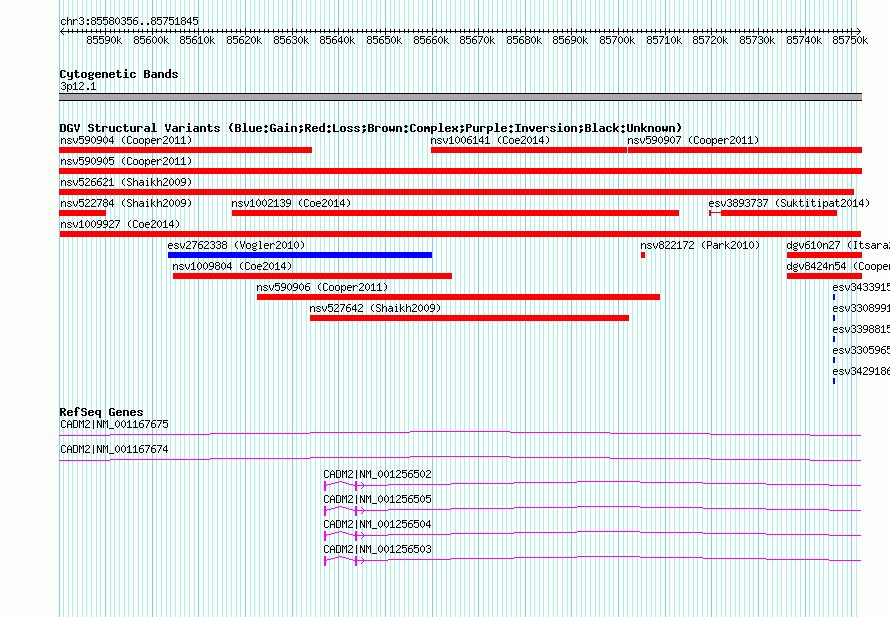Open the CADM2|NM_001167674 gene label

coord(114,450)
